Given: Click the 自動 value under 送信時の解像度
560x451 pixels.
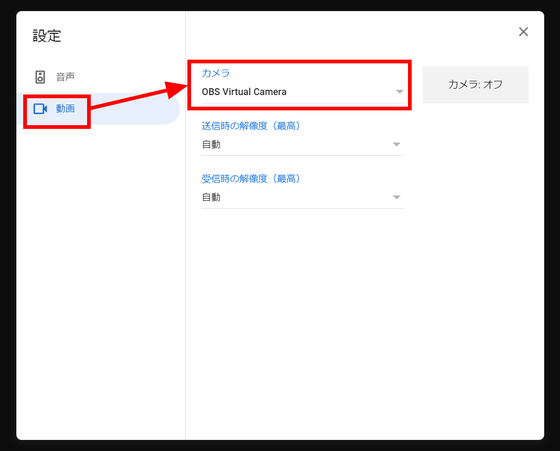Looking at the screenshot, I should click(211, 145).
